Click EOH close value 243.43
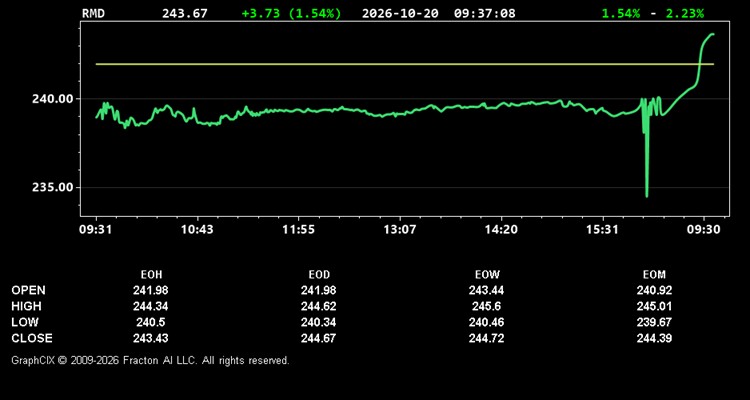 [x=151, y=338]
